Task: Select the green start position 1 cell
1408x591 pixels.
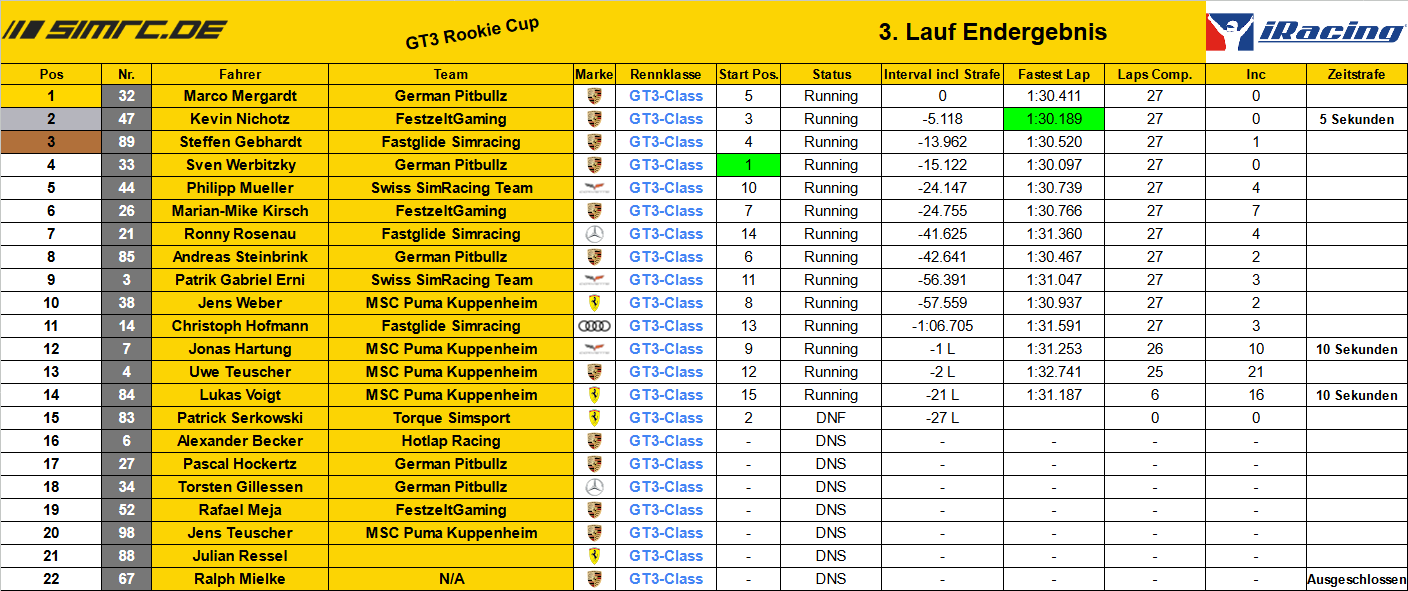Action: click(748, 165)
